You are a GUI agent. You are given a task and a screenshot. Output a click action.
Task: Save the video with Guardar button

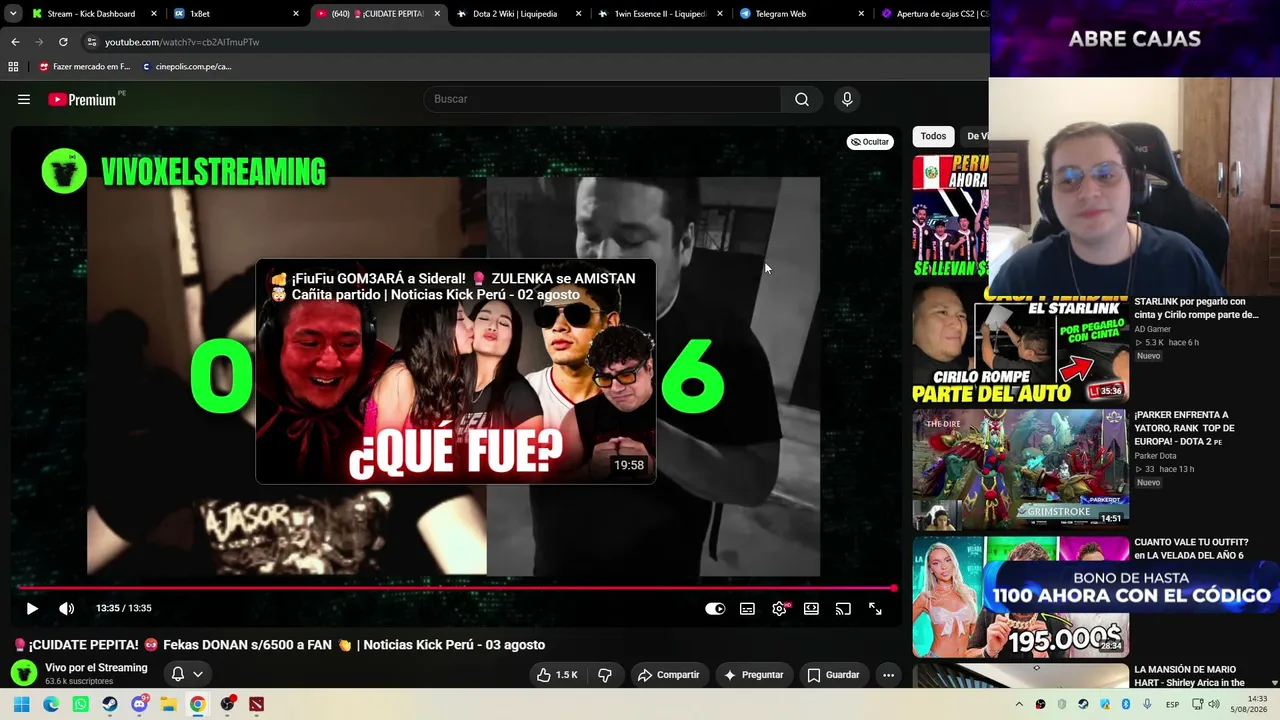click(833, 675)
